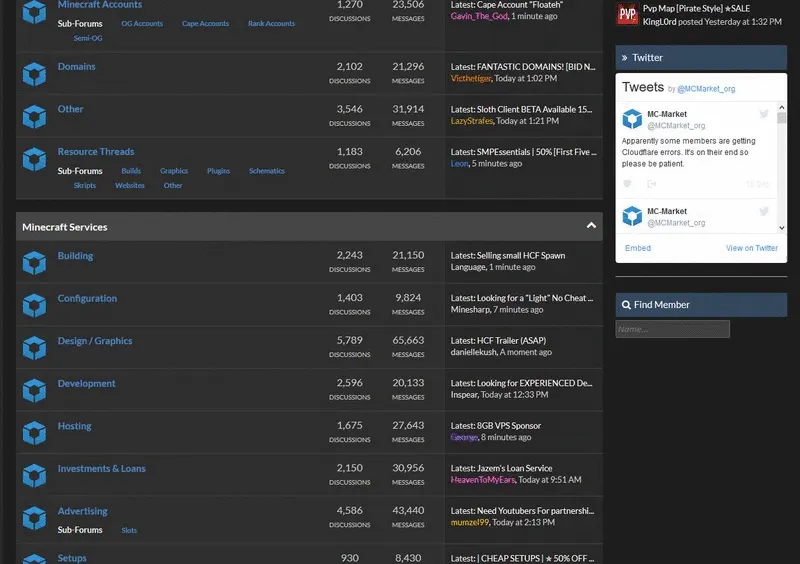The height and width of the screenshot is (564, 800).
Task: Open the @MCMarket_org Tweets header link
Action: 706,89
